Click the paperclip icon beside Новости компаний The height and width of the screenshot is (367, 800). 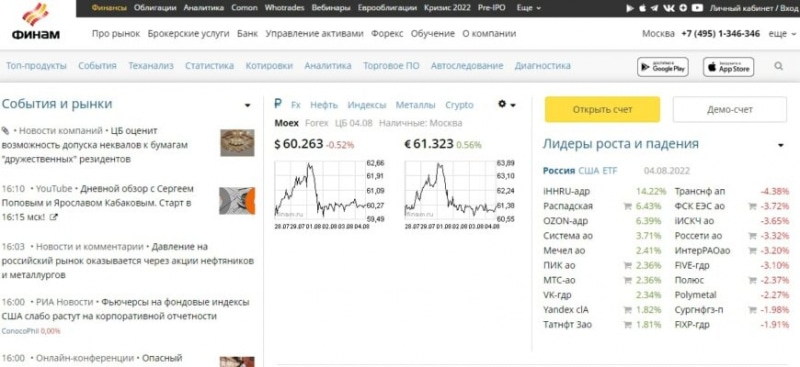(x=5, y=131)
